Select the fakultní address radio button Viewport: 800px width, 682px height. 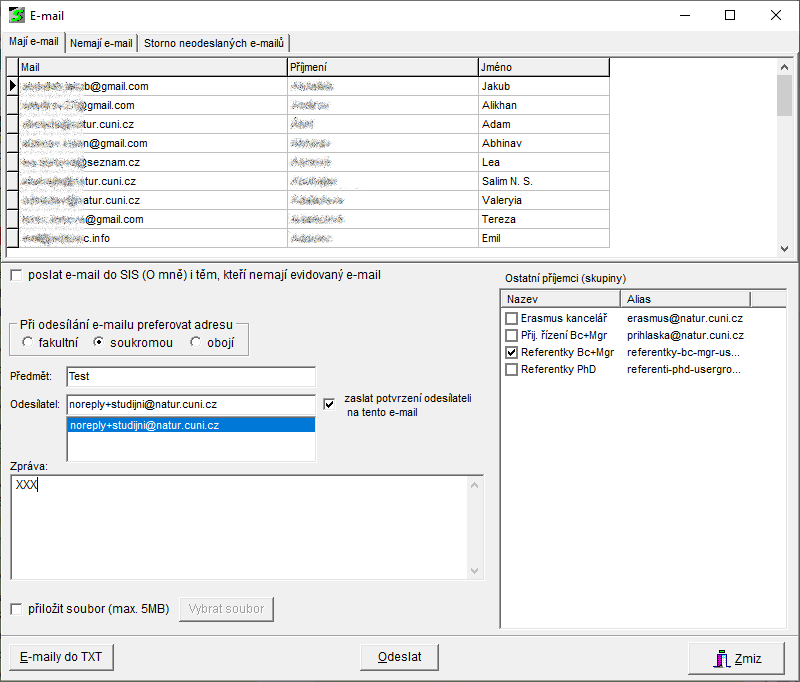click(28, 343)
